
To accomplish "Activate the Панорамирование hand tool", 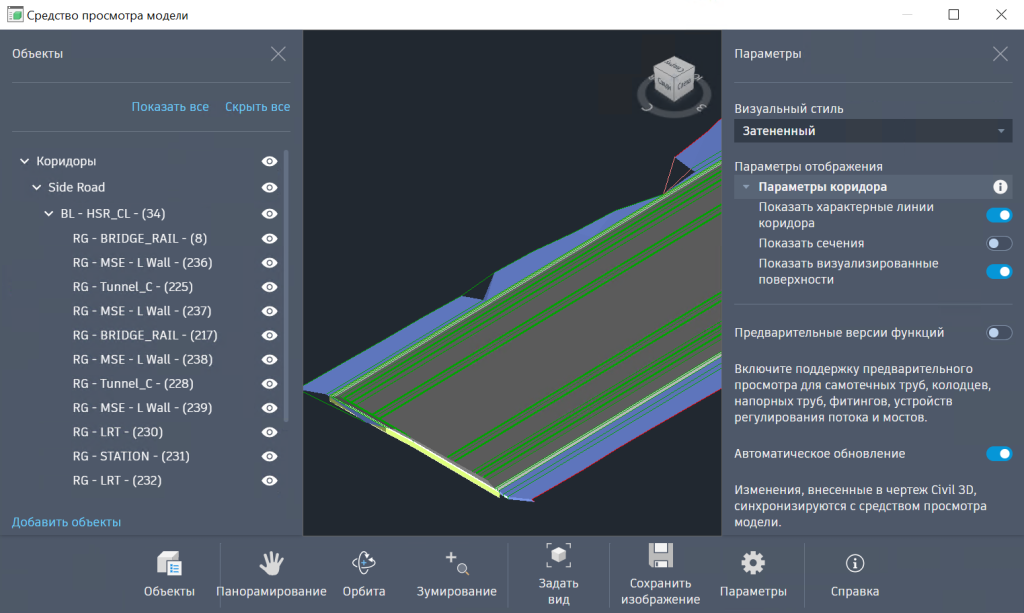I will point(271,565).
